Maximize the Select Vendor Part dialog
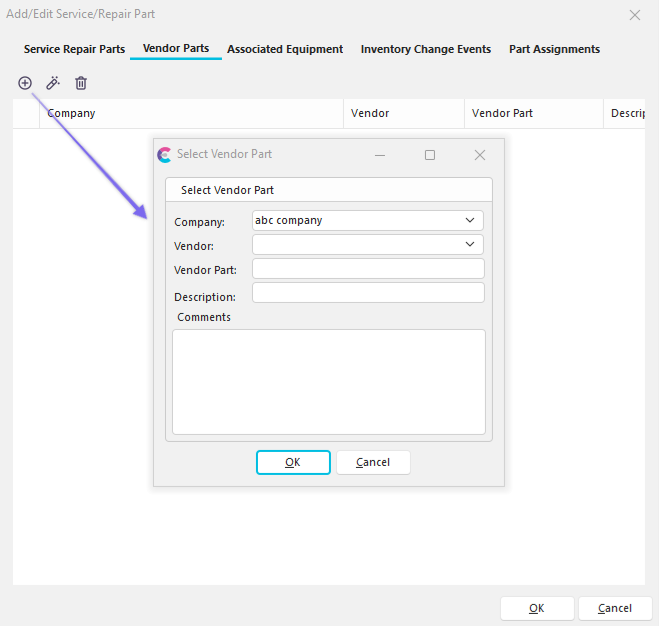 tap(430, 155)
